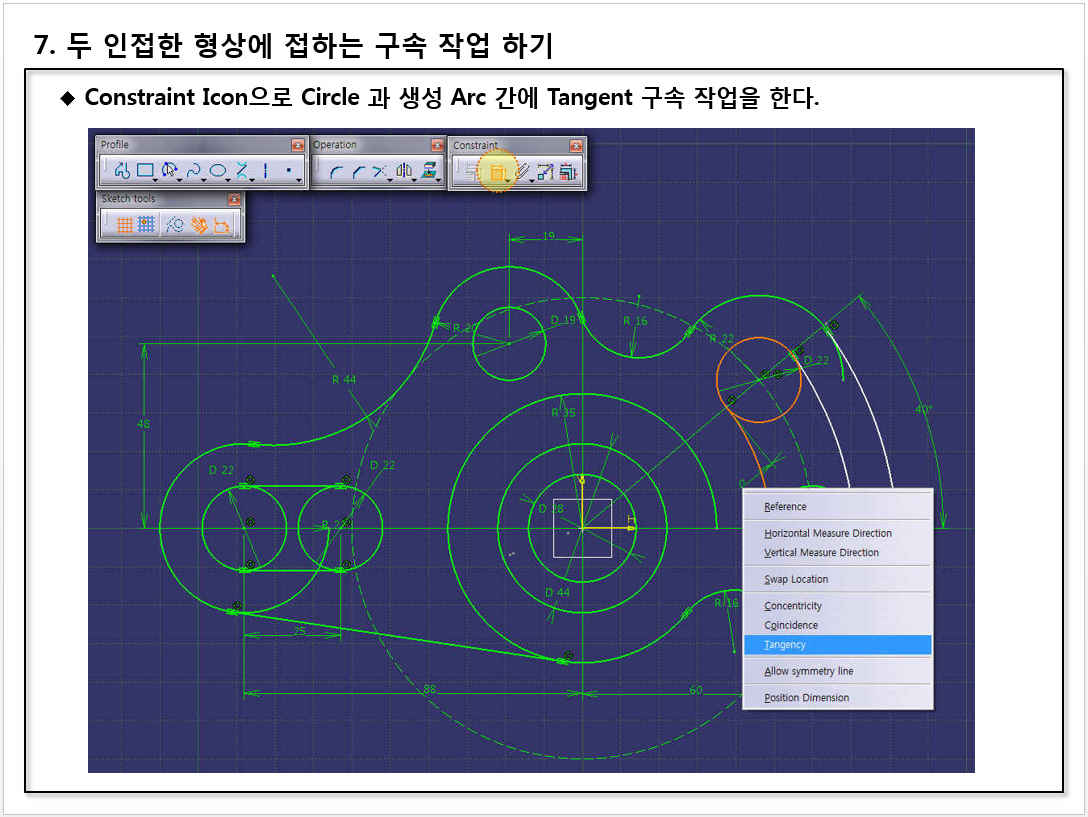Toggle Snap to Point in Sketch tools
The width and height of the screenshot is (1088, 817).
pyautogui.click(x=146, y=226)
